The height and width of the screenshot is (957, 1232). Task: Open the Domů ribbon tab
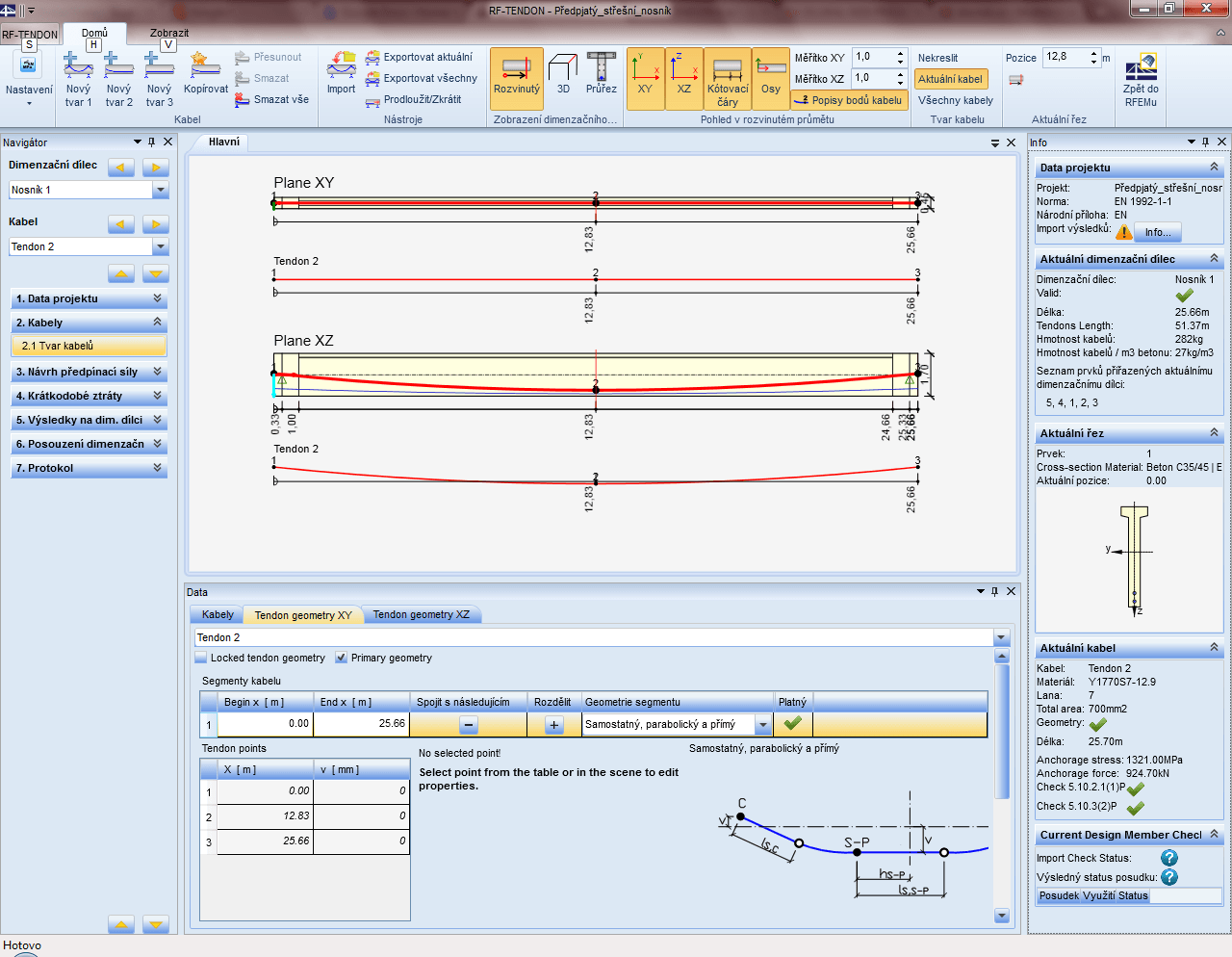tap(94, 34)
